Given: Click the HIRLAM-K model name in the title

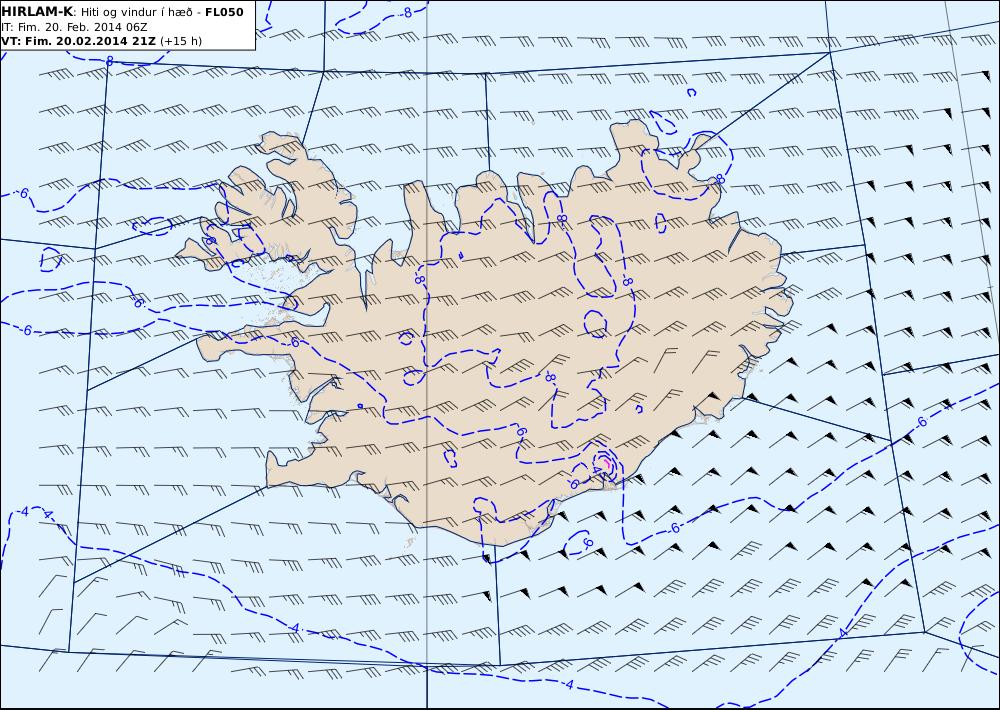Looking at the screenshot, I should tap(37, 12).
